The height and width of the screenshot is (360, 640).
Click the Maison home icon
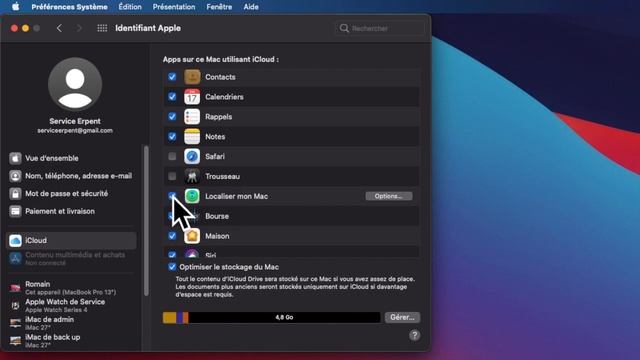pos(192,236)
